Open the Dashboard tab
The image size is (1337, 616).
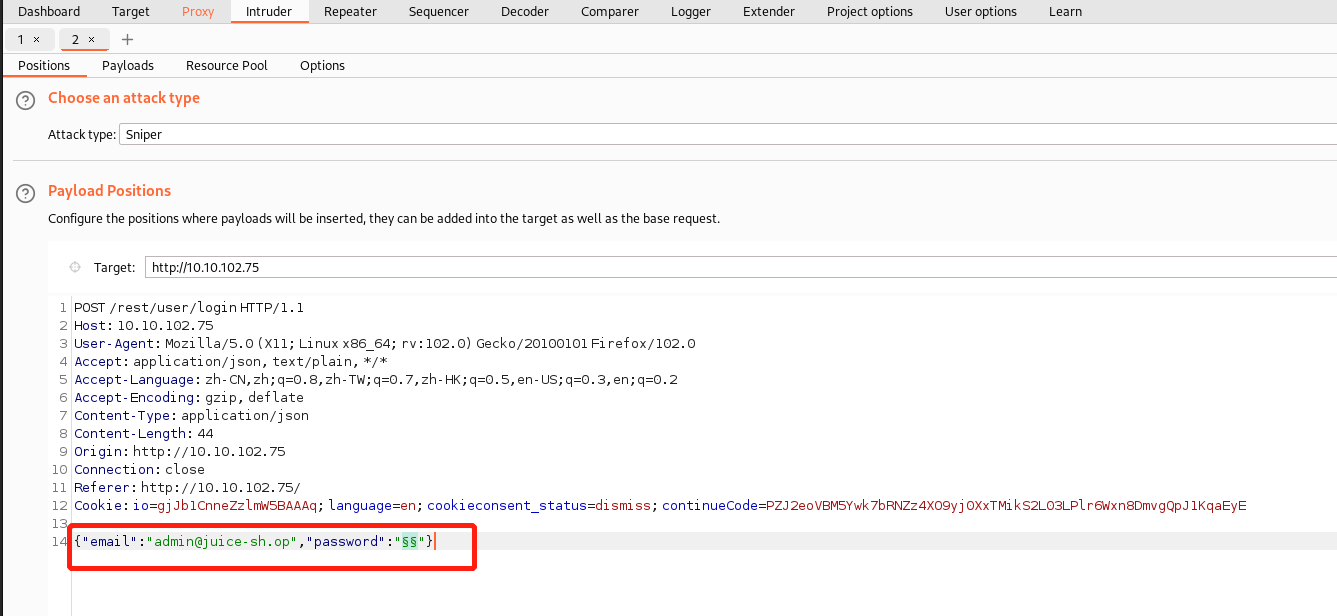click(49, 12)
